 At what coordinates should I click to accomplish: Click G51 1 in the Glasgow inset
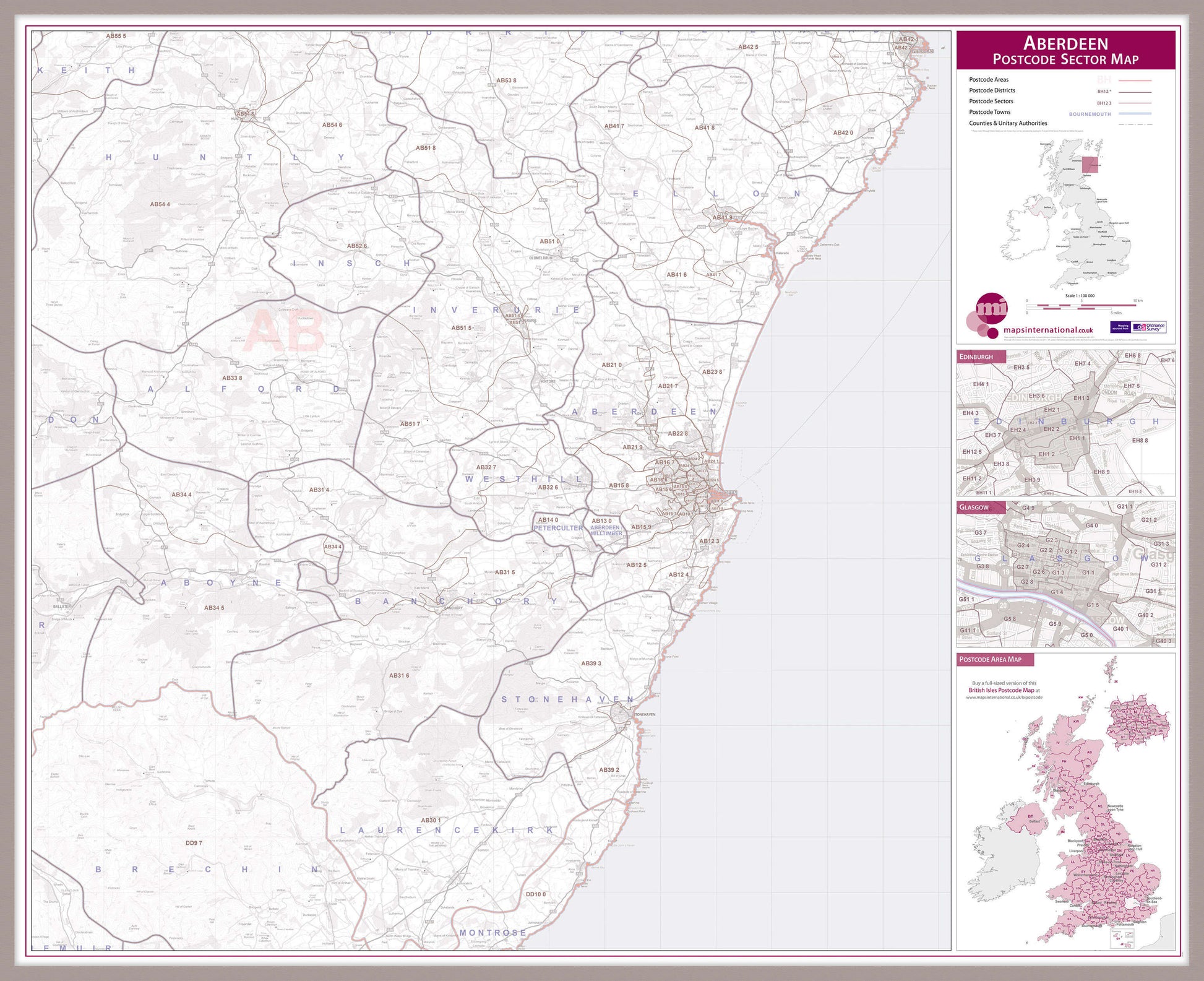coord(966,599)
